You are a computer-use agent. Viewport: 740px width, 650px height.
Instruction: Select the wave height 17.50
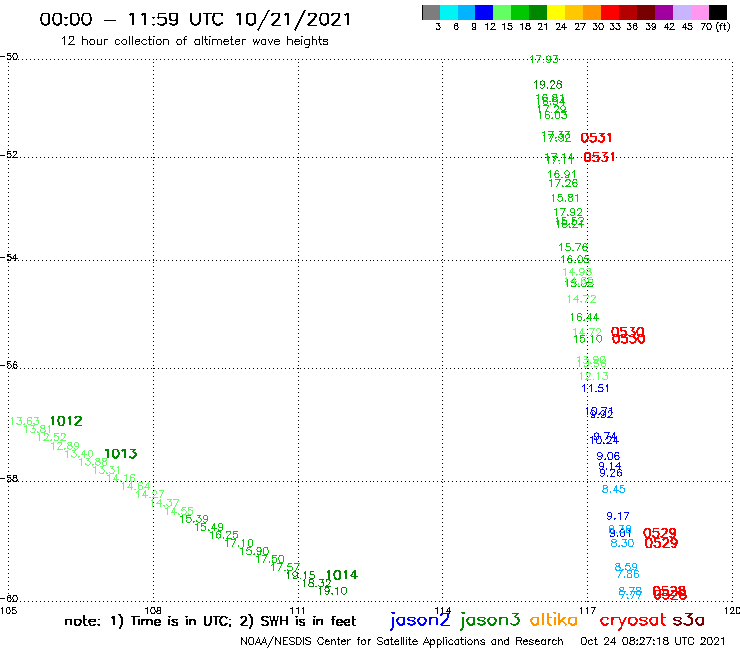[x=270, y=559]
